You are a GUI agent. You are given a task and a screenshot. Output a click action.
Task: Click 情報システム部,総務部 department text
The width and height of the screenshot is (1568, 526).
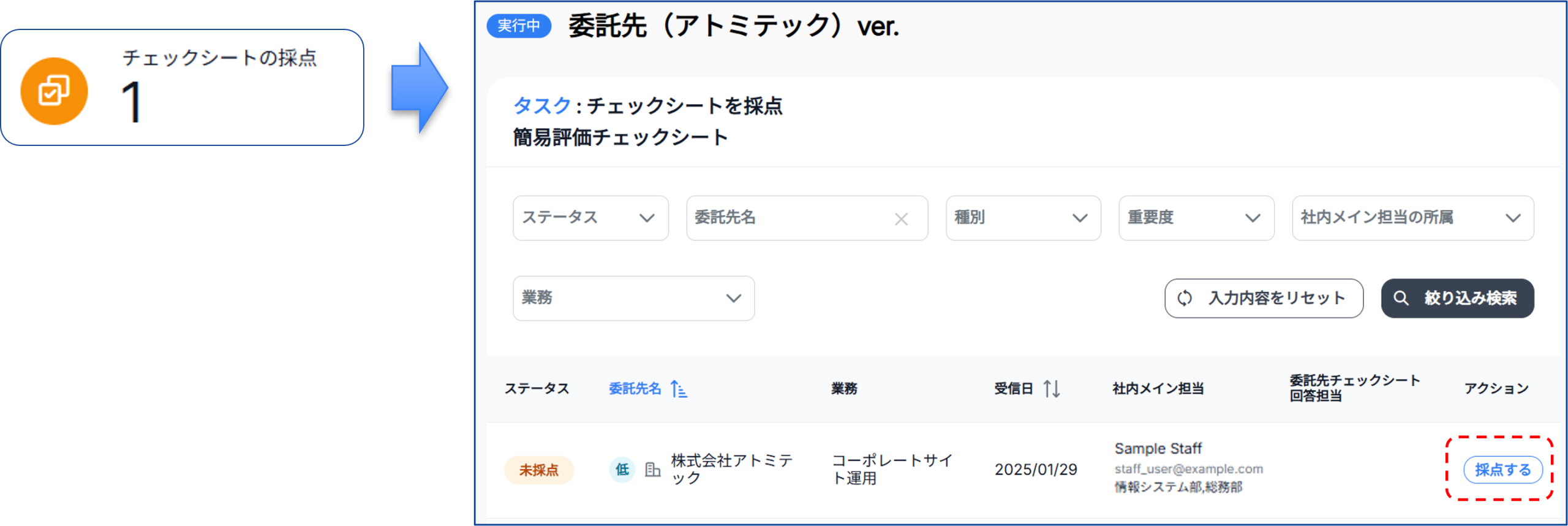(x=1178, y=487)
